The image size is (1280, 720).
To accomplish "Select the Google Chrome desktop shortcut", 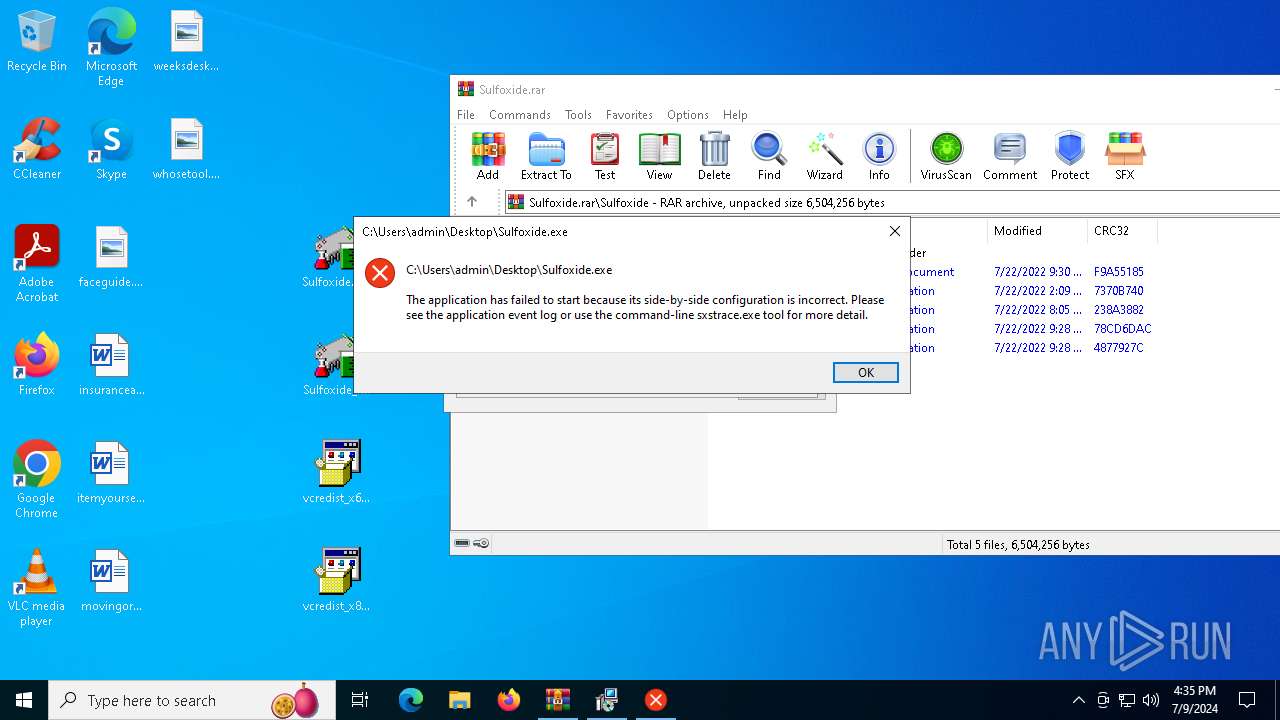I will (x=37, y=480).
